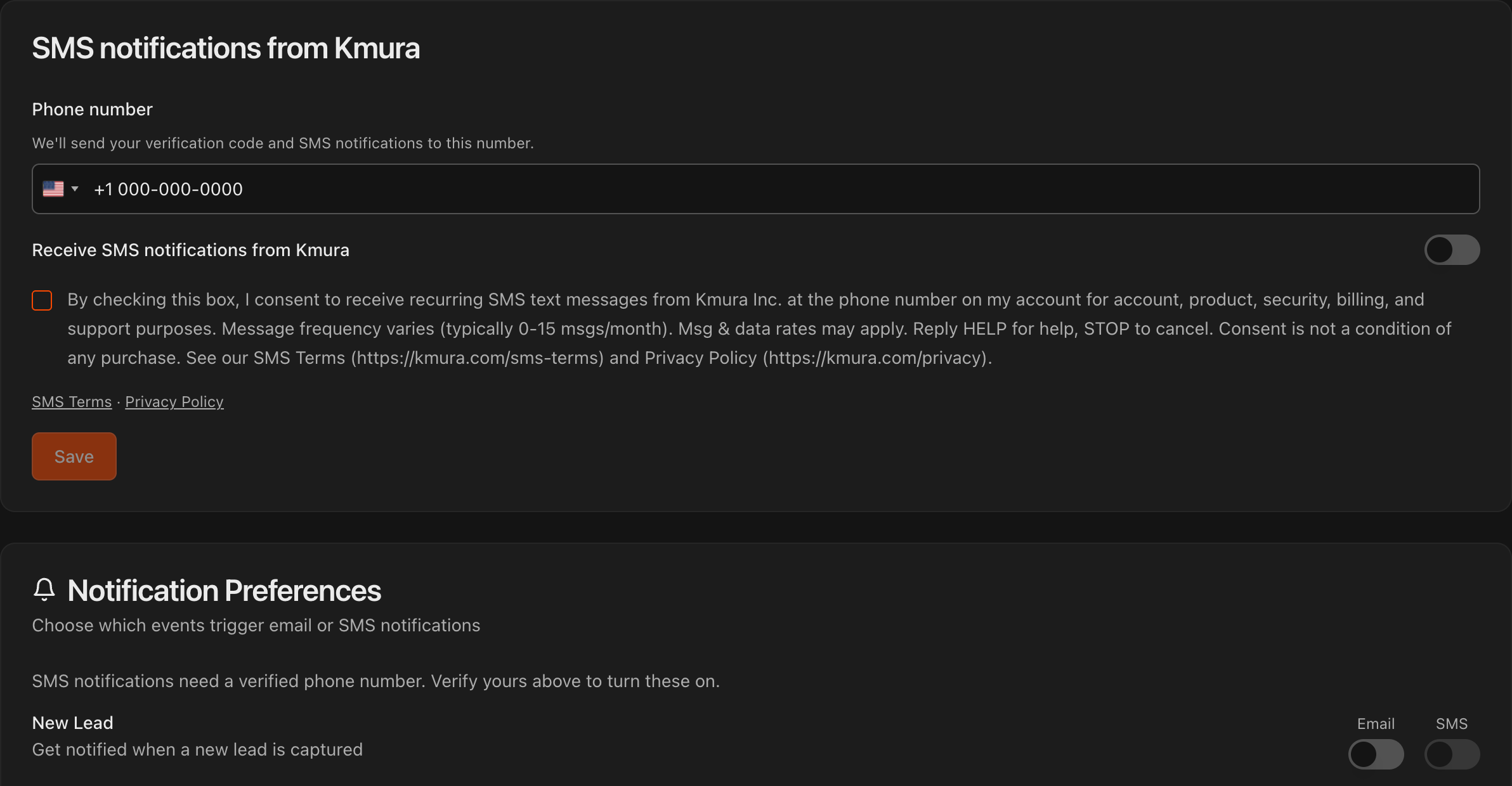Image resolution: width=1512 pixels, height=786 pixels.
Task: Click the 'New Lead' row title
Action: [x=73, y=723]
